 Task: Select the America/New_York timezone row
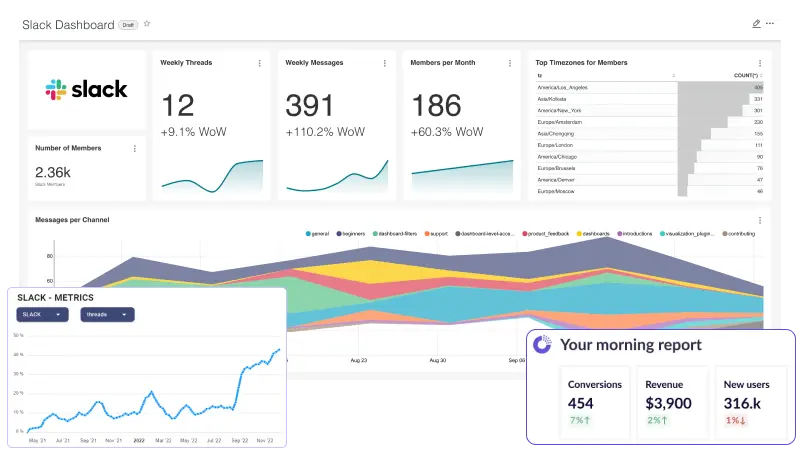click(650, 111)
